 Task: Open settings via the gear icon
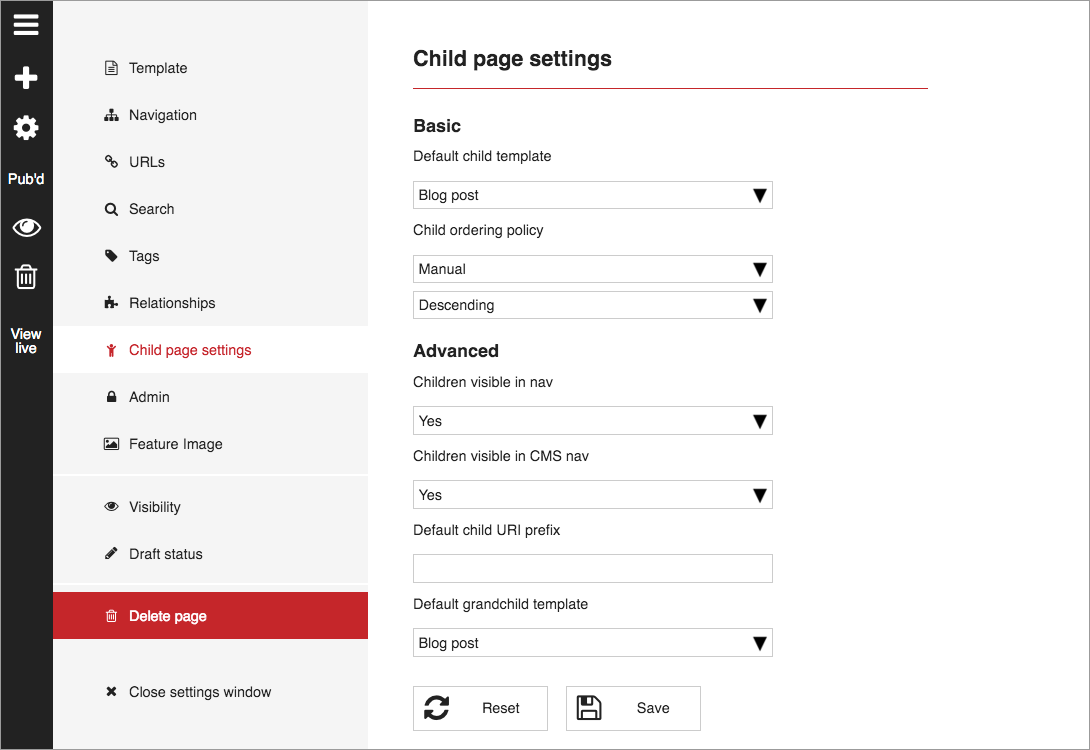(x=26, y=128)
